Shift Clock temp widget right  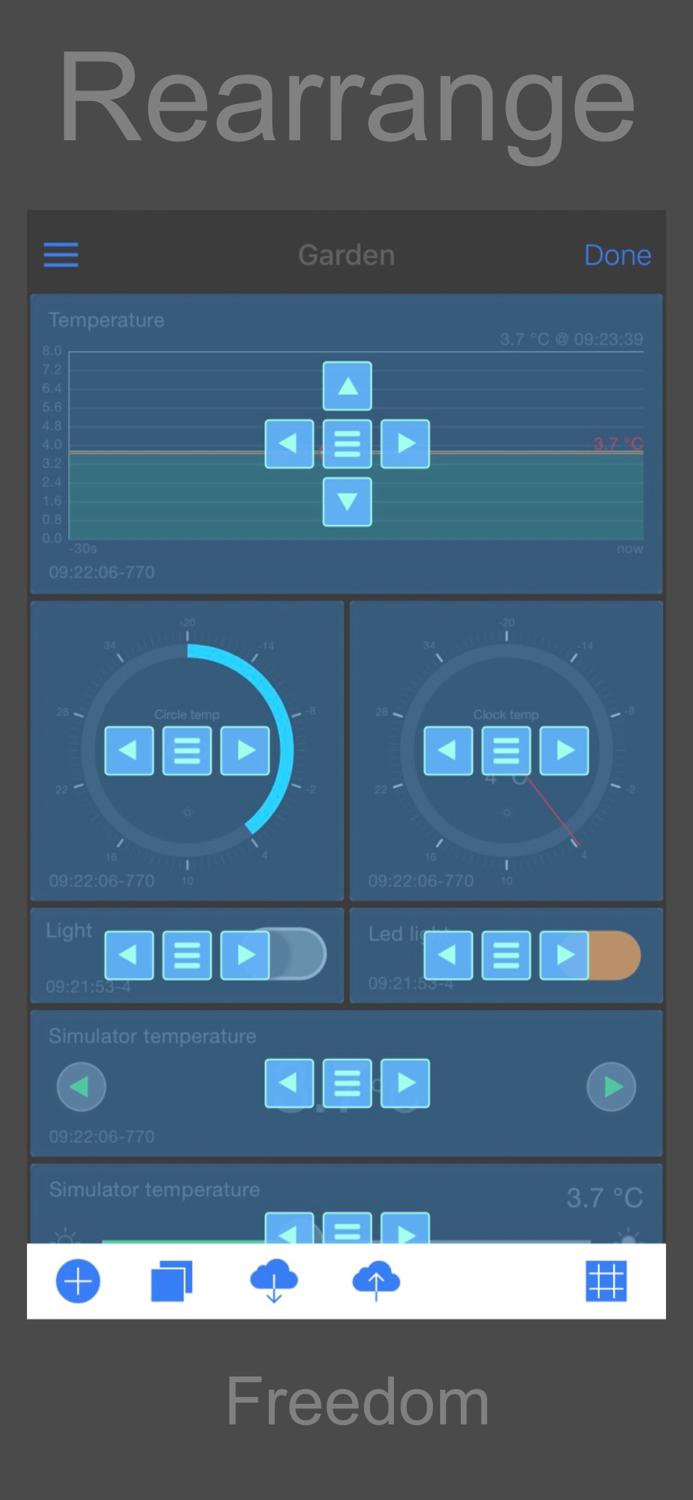click(564, 750)
